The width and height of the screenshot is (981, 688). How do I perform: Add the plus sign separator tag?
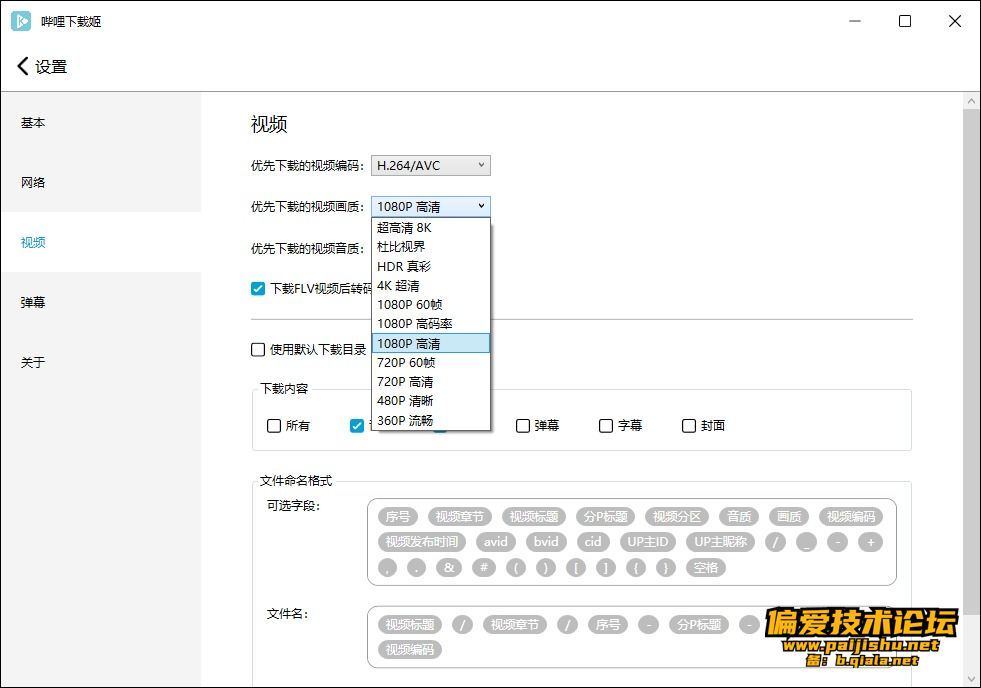[870, 542]
